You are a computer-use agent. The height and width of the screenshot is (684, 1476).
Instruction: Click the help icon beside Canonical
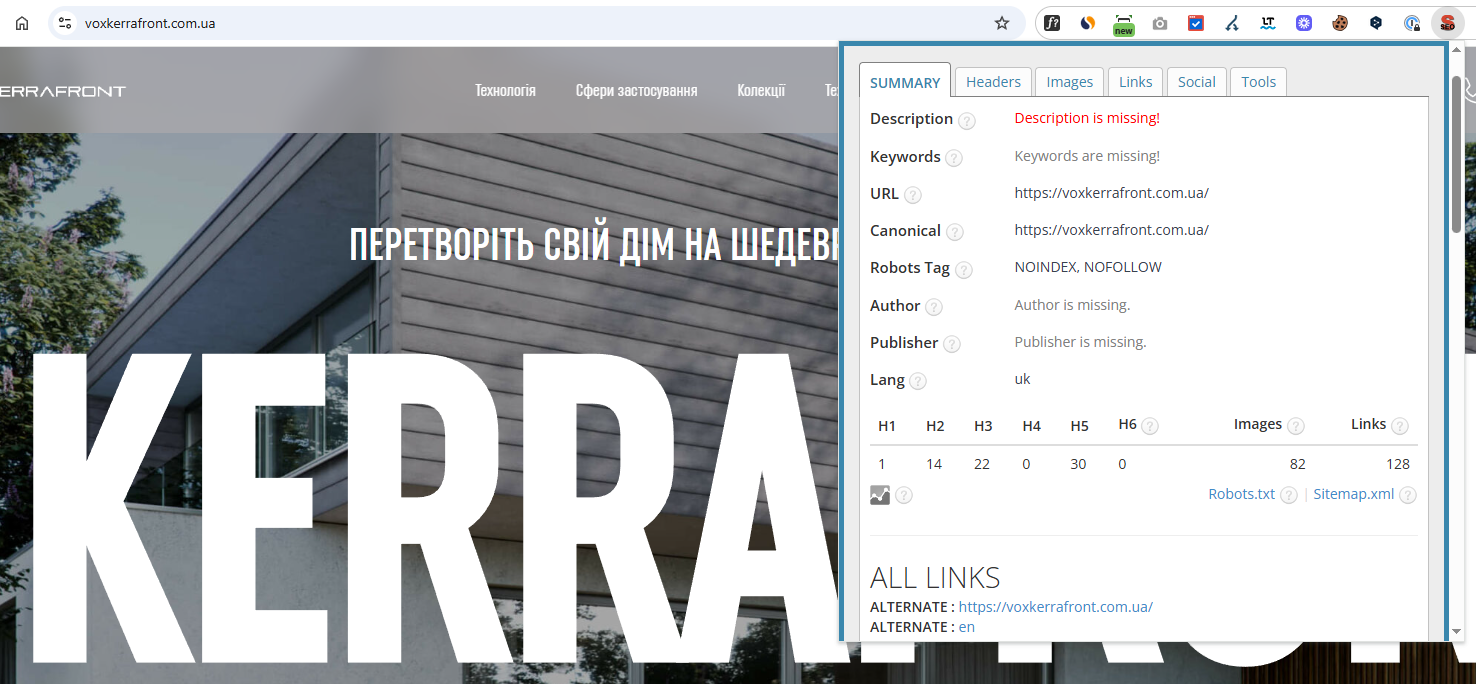click(955, 232)
